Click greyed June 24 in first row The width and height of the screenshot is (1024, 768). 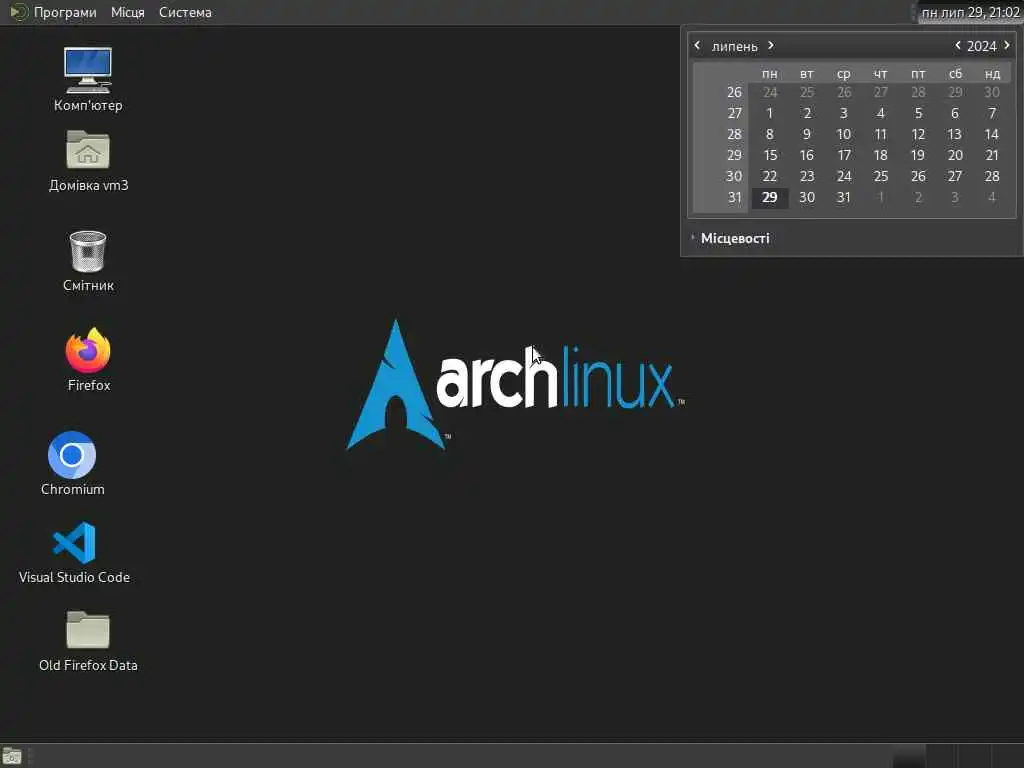770,92
